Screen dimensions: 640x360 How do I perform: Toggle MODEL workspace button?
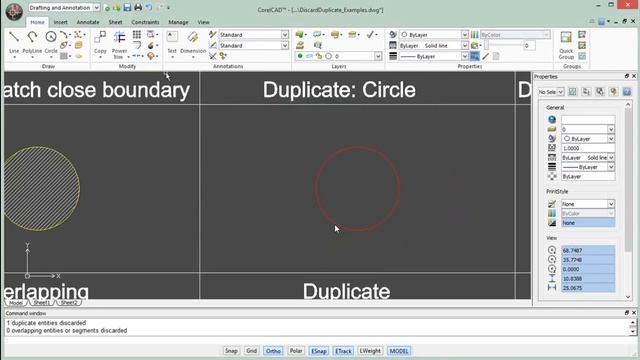399,351
